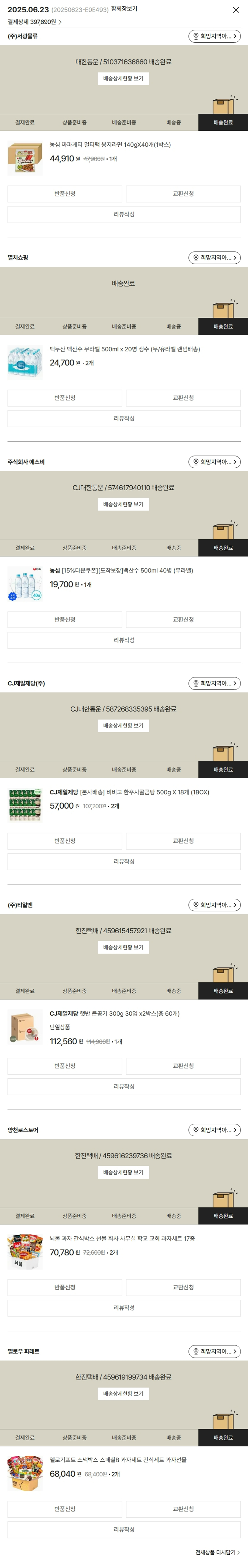Request 교환신청 for 백두산 백산수 order
This screenshot has width=248, height=1568.
click(x=183, y=398)
